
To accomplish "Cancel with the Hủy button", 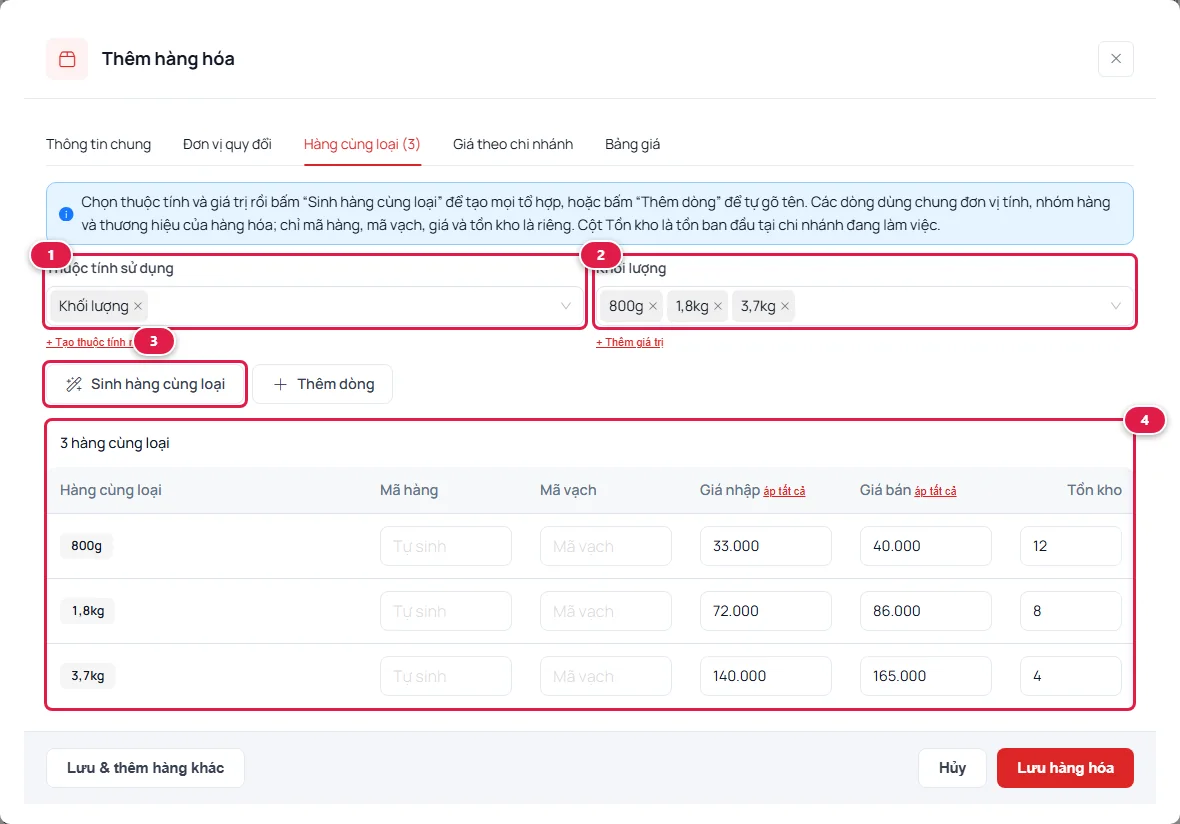I will (x=952, y=768).
